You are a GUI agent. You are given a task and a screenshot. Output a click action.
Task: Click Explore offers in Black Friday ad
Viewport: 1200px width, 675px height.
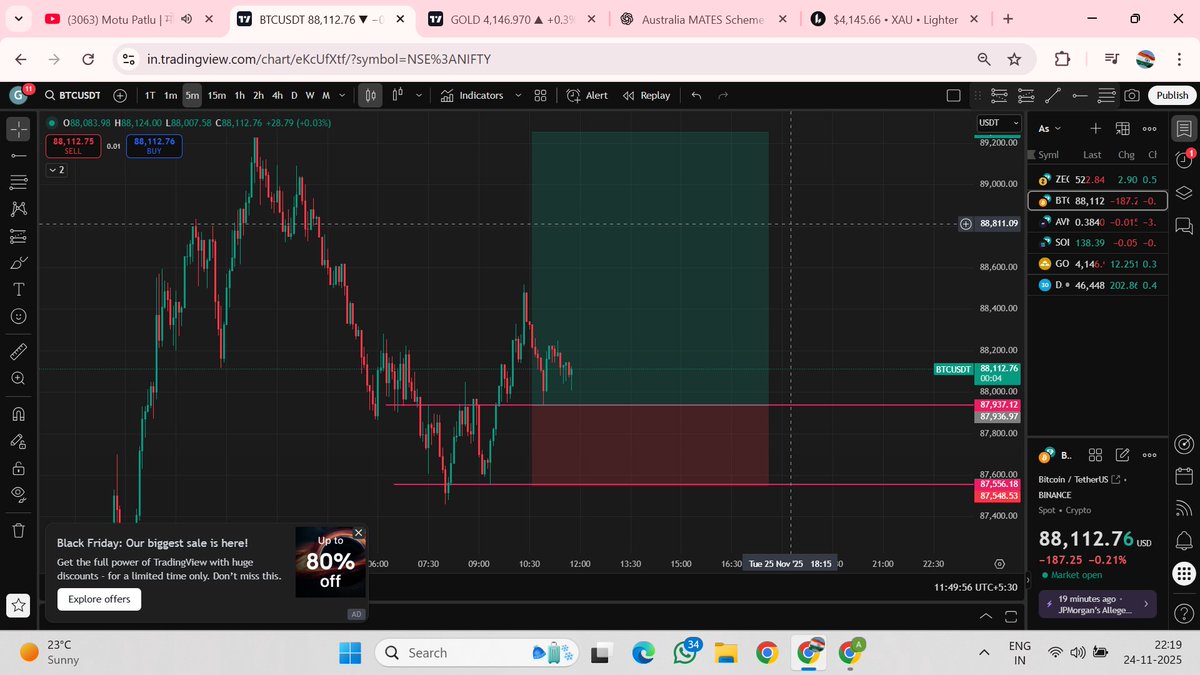[x=99, y=599]
